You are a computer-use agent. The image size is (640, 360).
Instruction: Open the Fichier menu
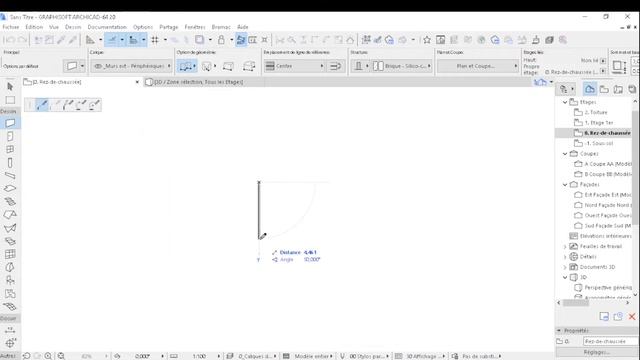coord(11,27)
